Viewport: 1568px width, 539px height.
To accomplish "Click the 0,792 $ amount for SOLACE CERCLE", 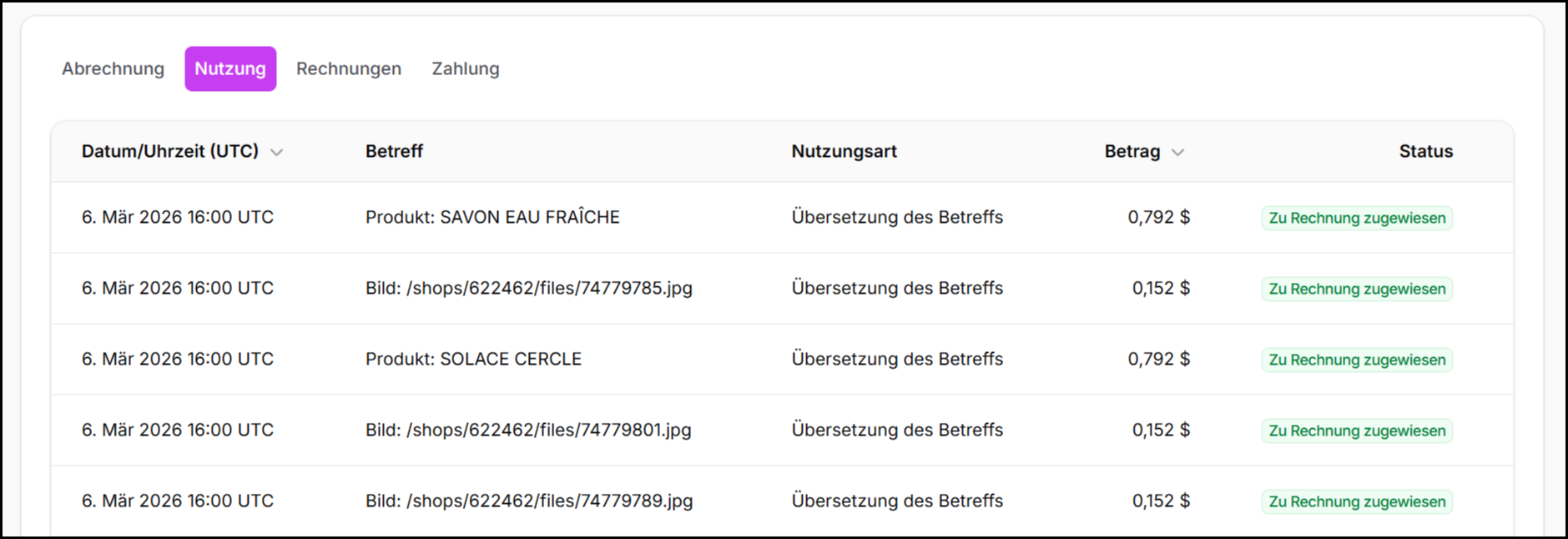I will [x=1158, y=359].
